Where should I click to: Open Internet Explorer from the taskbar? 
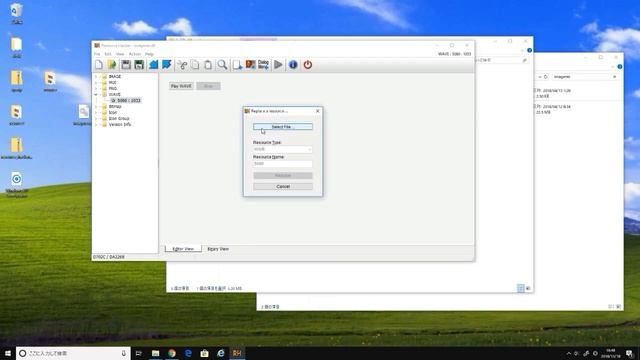[221, 353]
